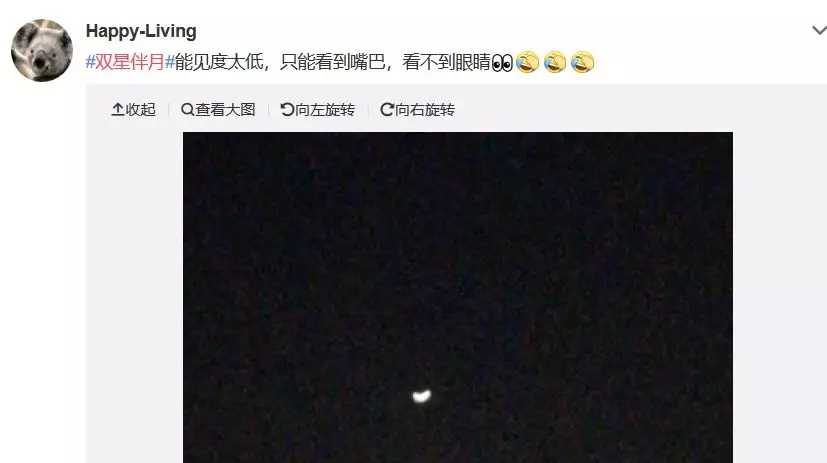Click the last laughing-crying emoji
827x463 pixels.
point(582,62)
